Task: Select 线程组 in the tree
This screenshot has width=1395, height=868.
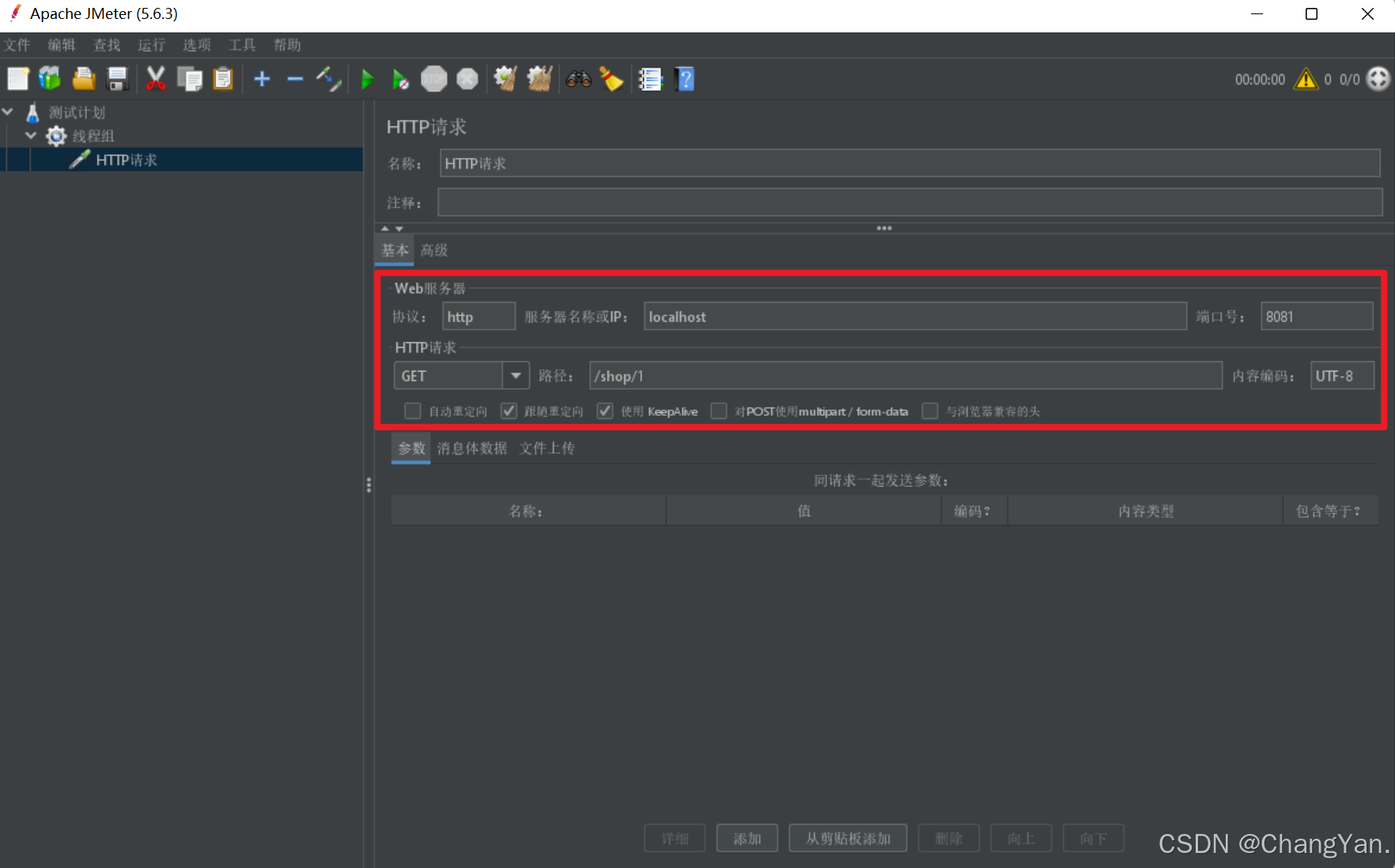Action: point(93,136)
